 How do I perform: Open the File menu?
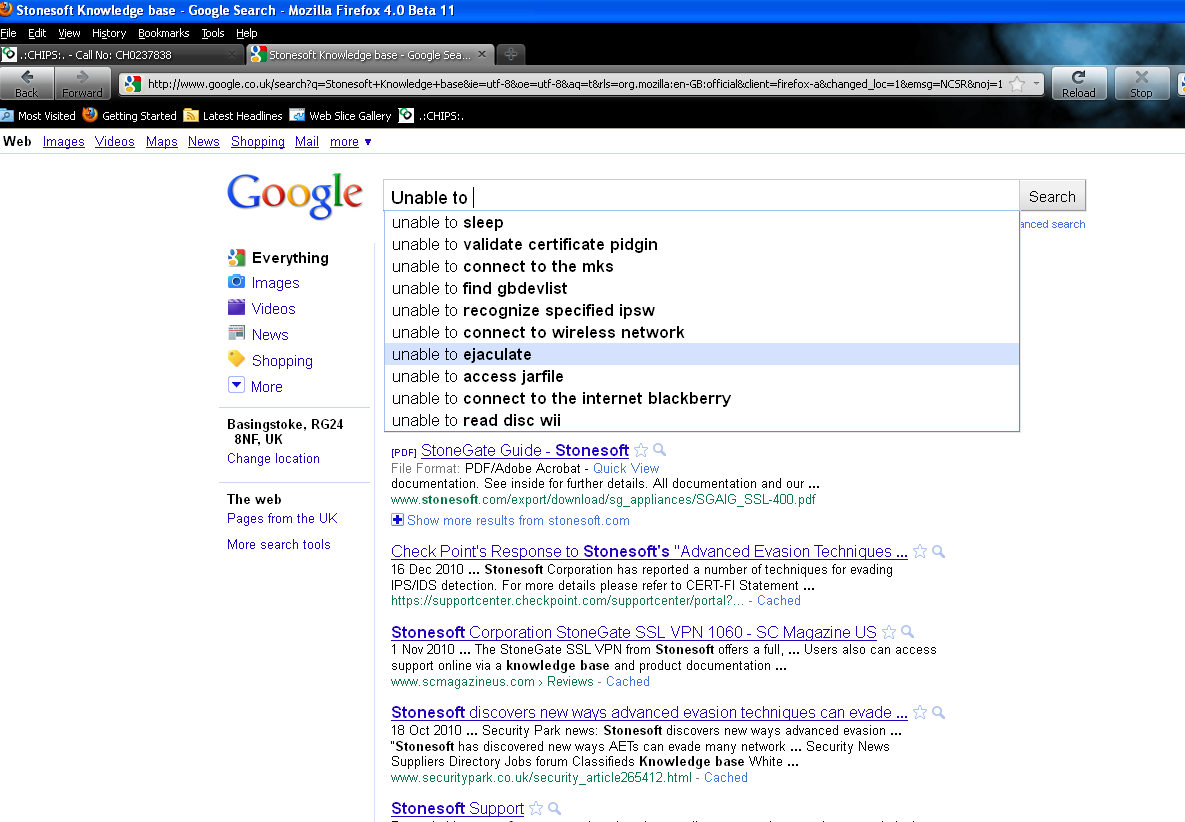[8, 33]
